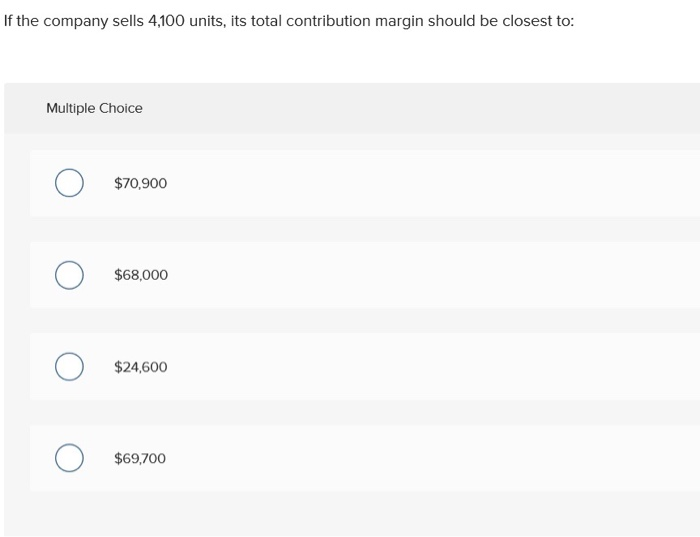This screenshot has width=700, height=537.
Task: Click the word 'sells' in the question
Action: tap(128, 21)
